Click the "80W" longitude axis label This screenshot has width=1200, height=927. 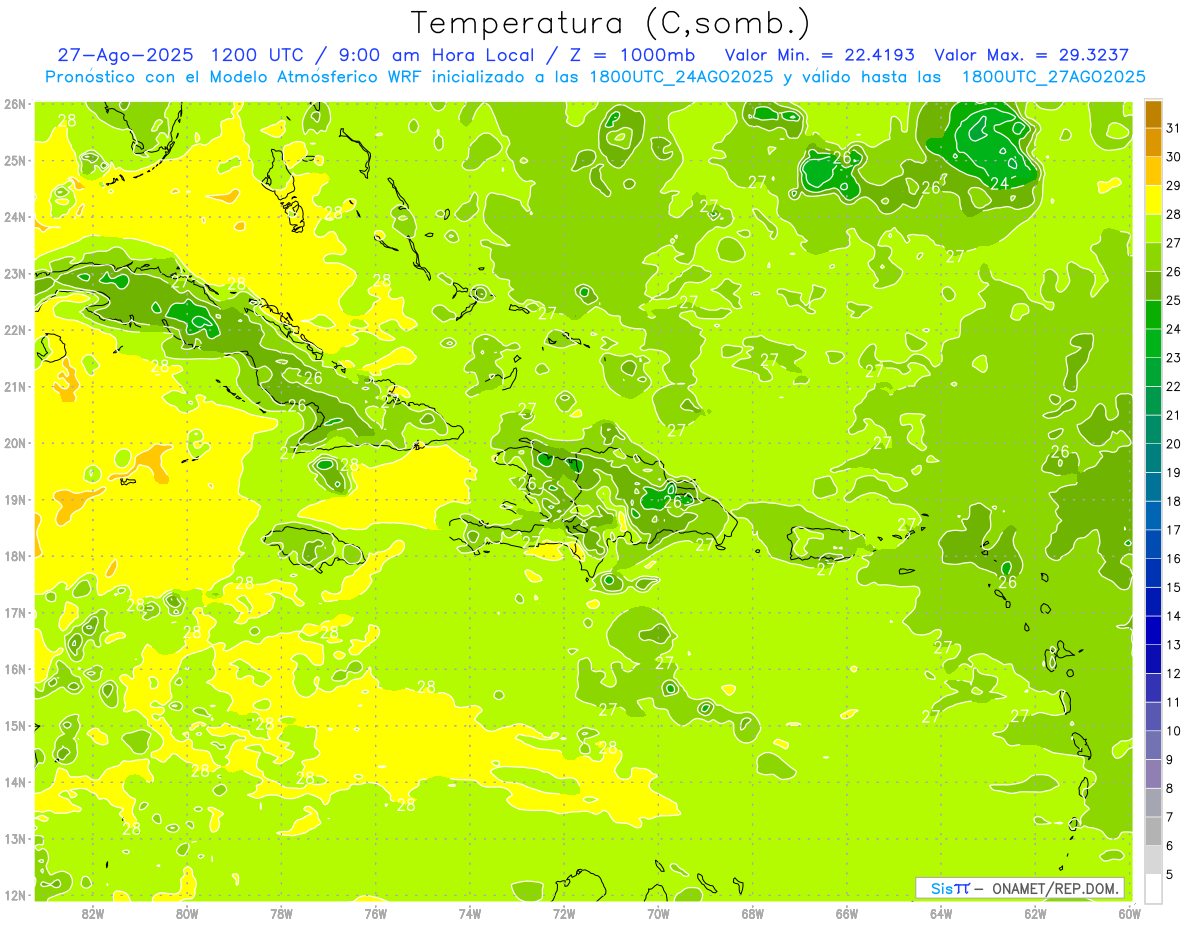pyautogui.click(x=187, y=913)
